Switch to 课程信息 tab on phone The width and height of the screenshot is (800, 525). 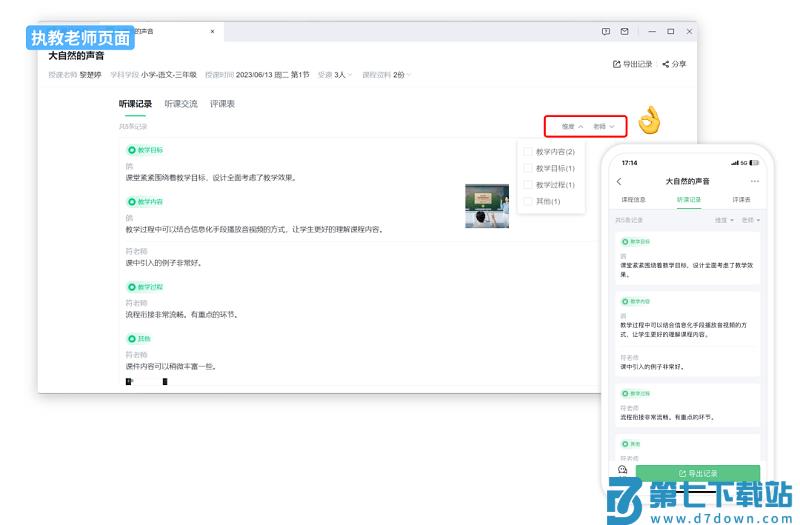point(633,200)
